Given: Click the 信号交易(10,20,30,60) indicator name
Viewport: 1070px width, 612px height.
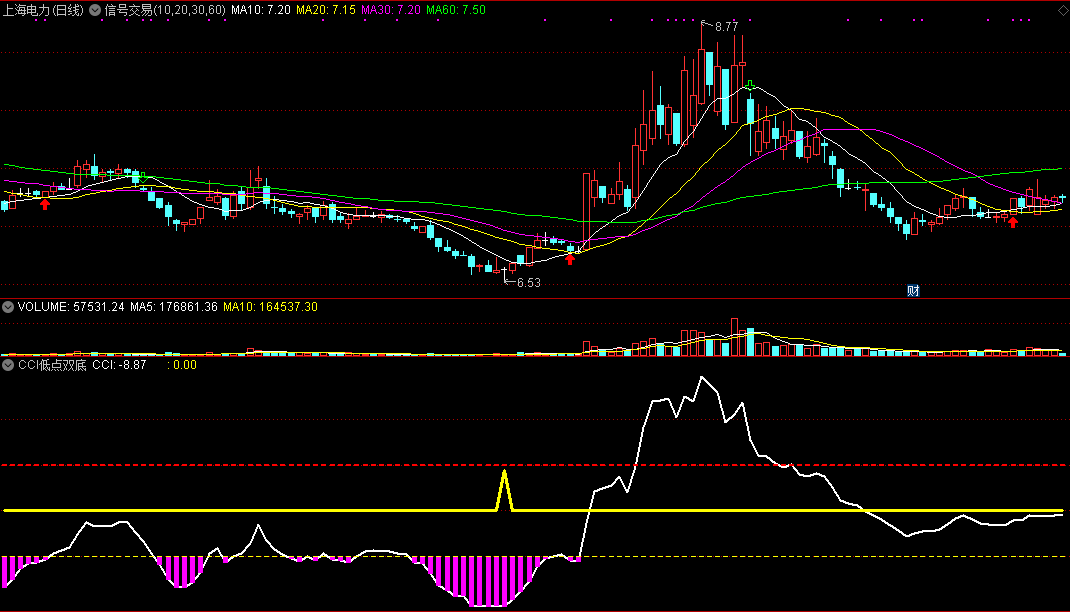Looking at the screenshot, I should (x=164, y=10).
